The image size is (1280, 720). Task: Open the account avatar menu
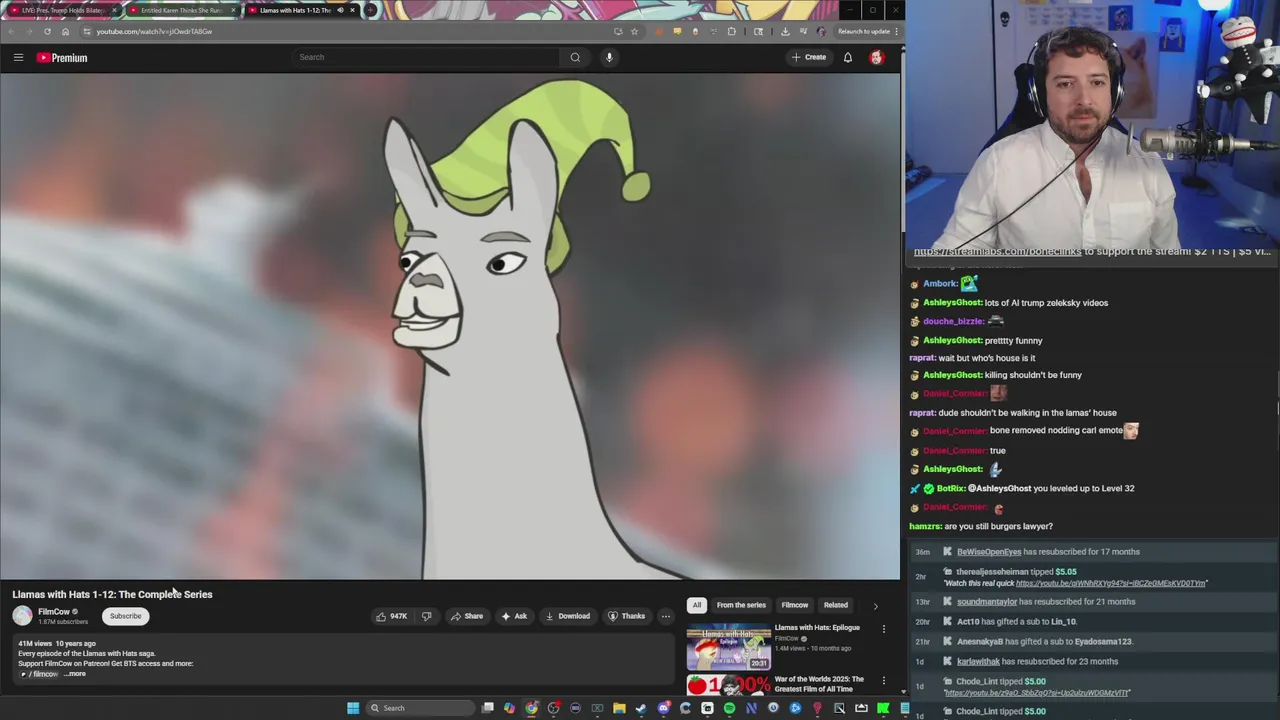(x=877, y=57)
